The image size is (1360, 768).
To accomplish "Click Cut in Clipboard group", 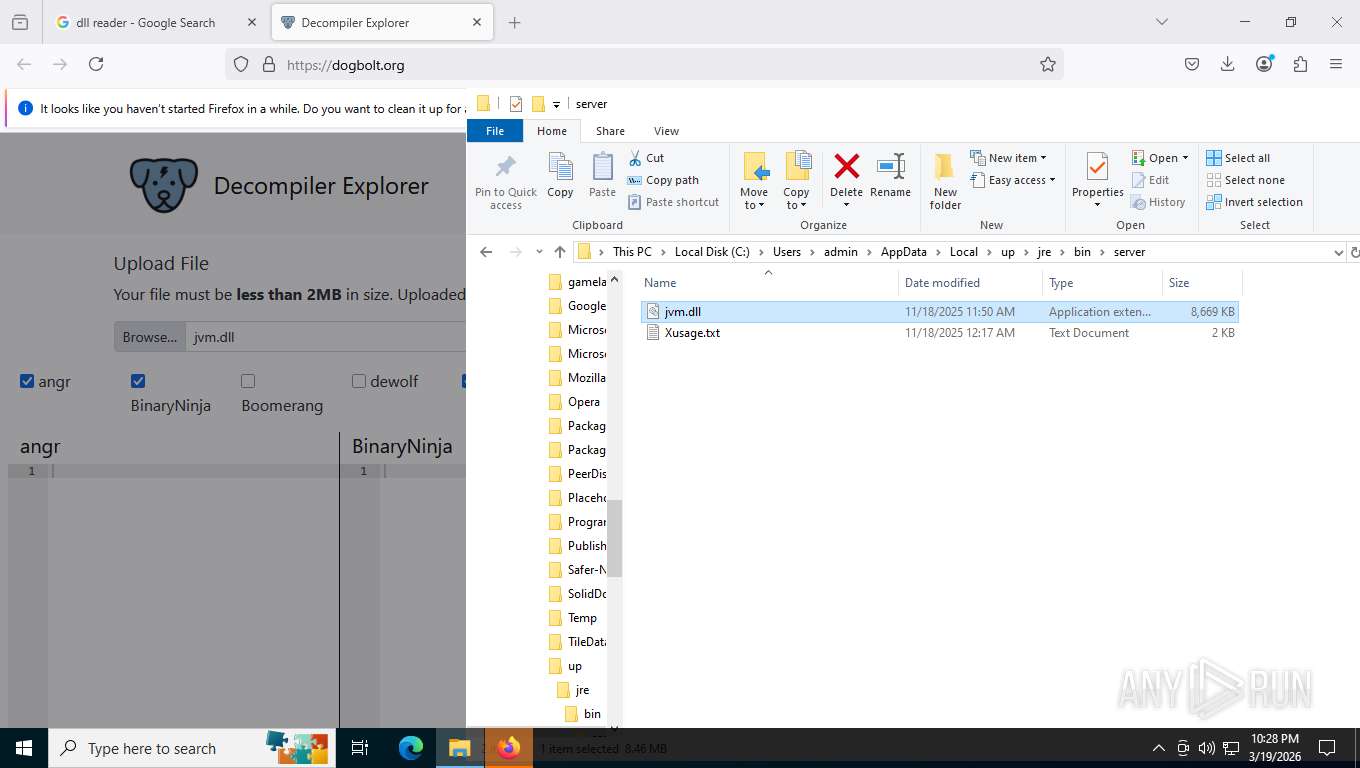I will pyautogui.click(x=646, y=158).
